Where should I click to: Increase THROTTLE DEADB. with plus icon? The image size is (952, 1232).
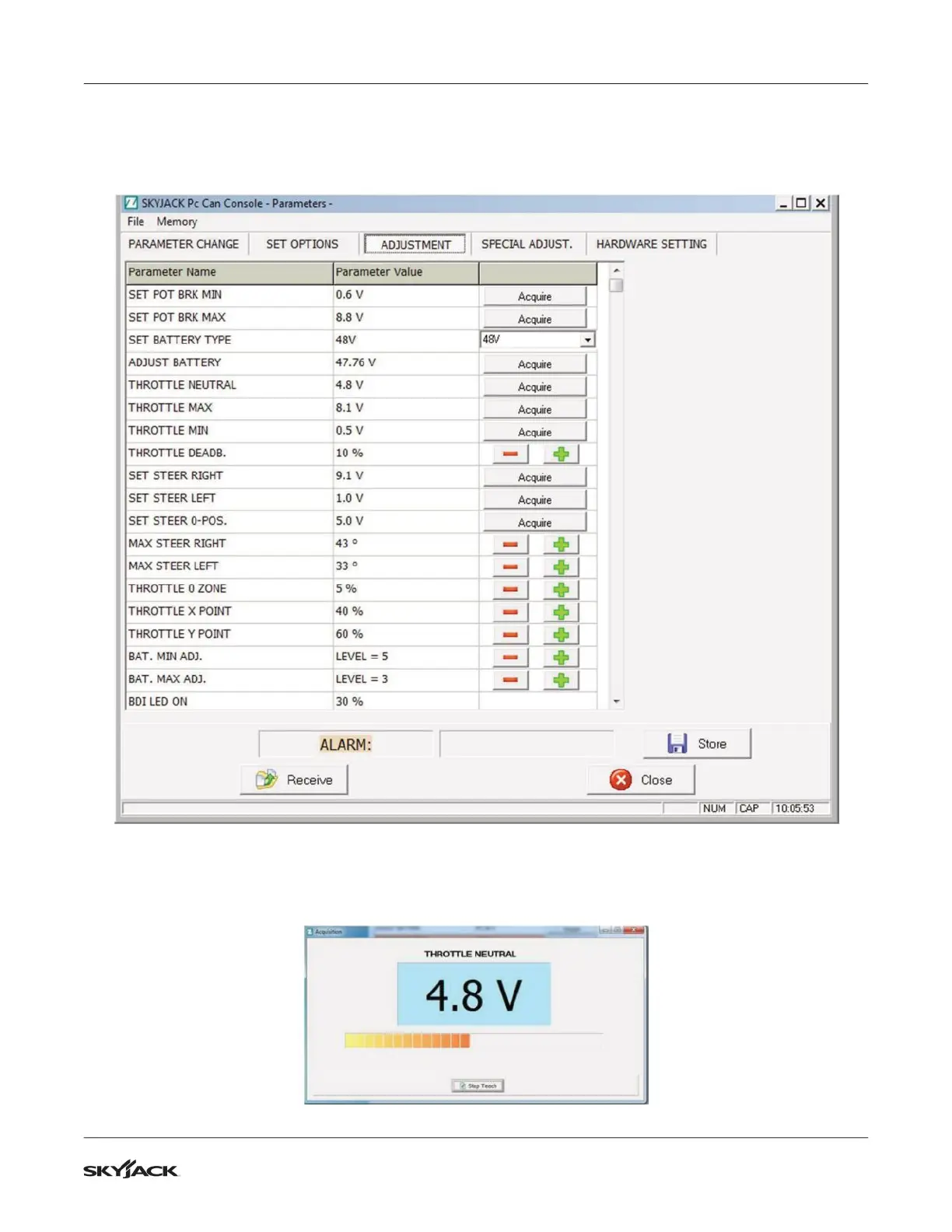click(561, 453)
